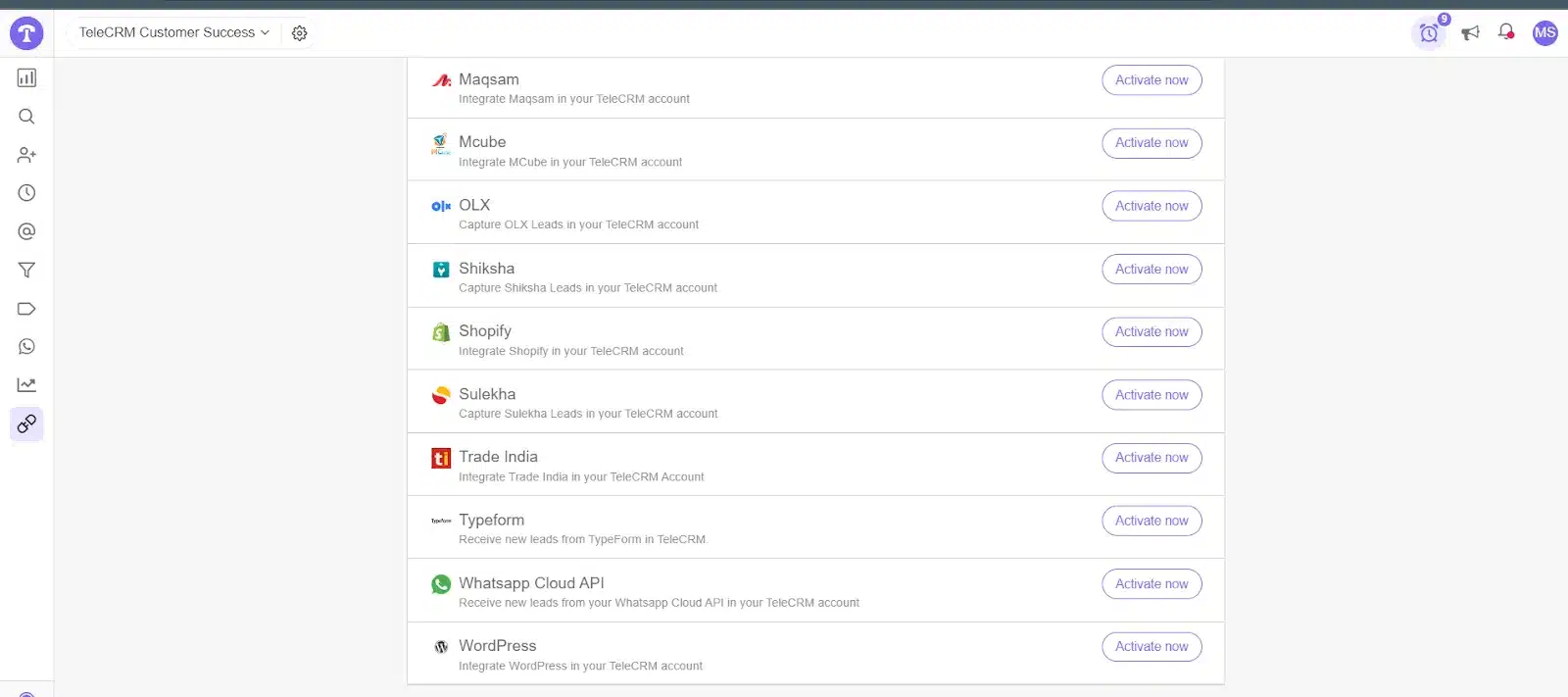
Task: Open the clock history sidebar icon
Action: [x=26, y=193]
